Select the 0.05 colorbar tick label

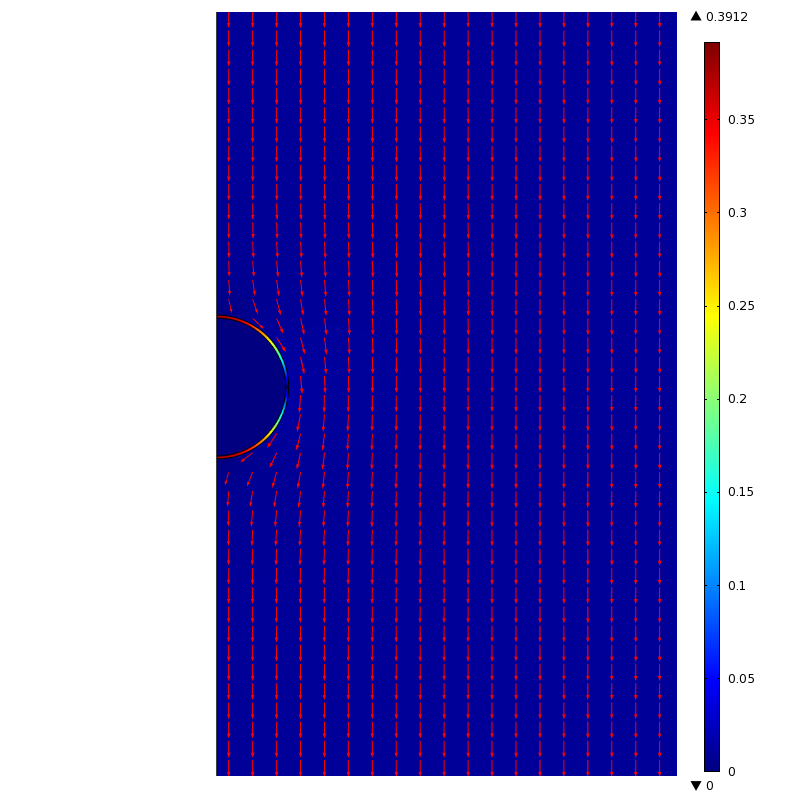(741, 678)
